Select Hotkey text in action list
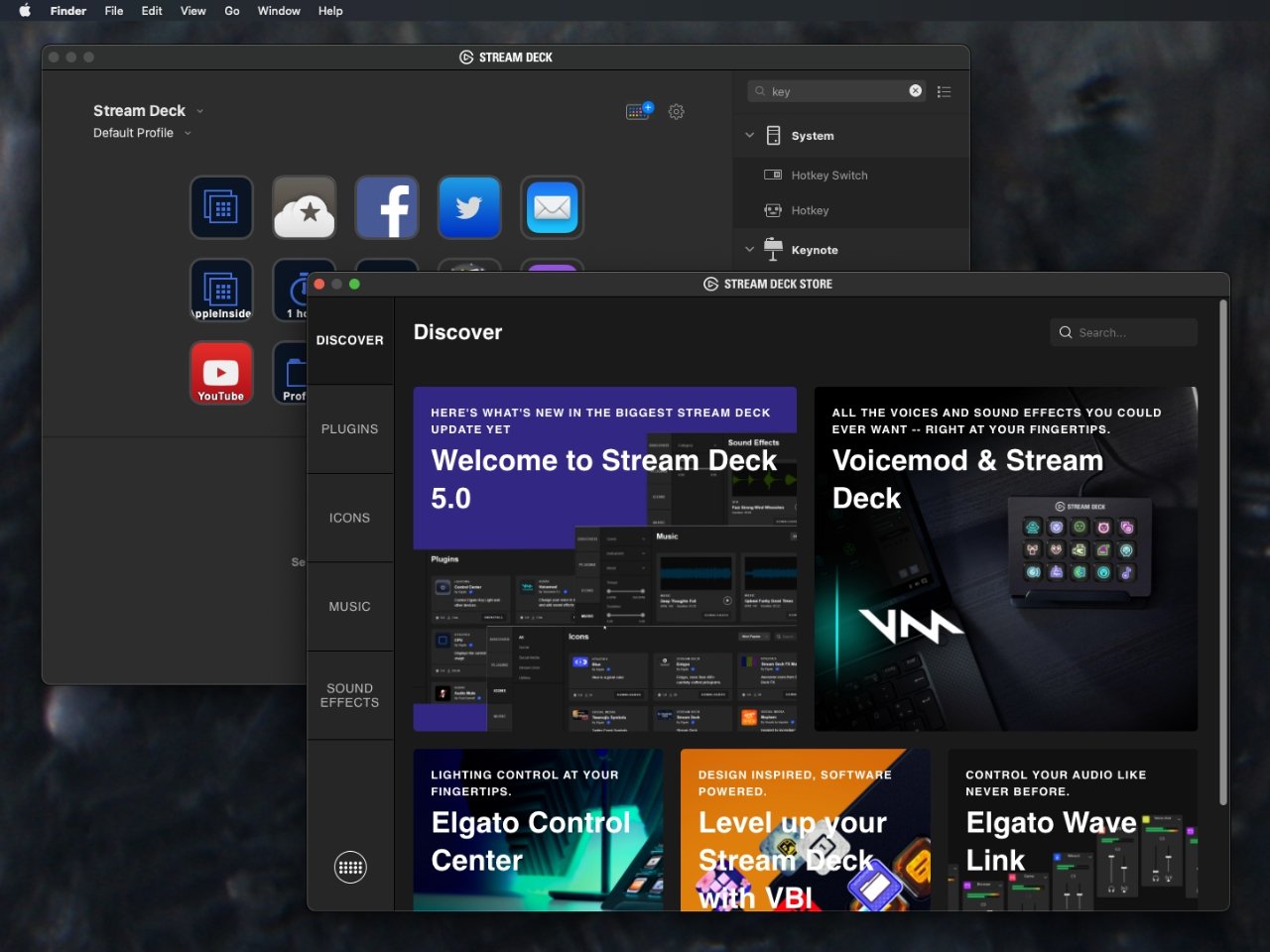Image resolution: width=1270 pixels, height=952 pixels. [810, 211]
